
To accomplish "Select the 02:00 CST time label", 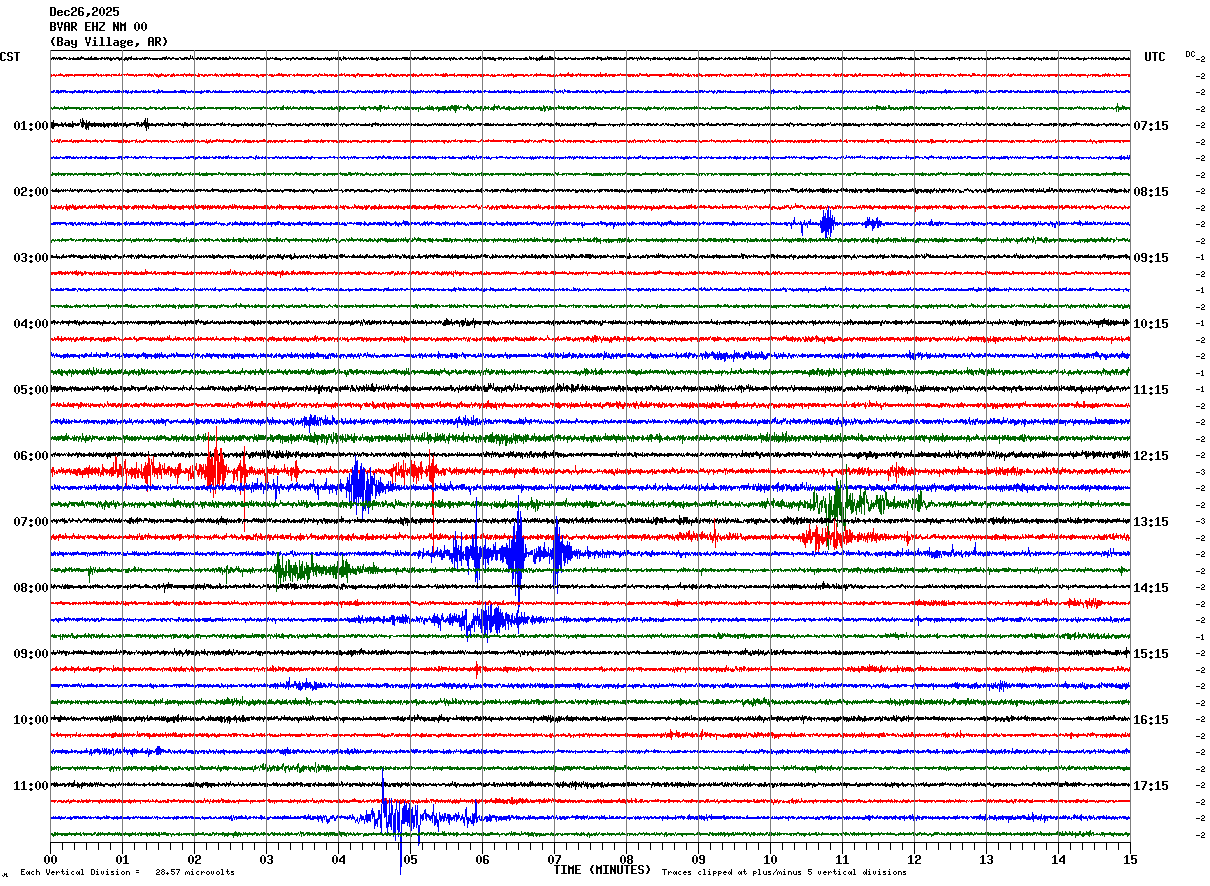I will point(31,192).
